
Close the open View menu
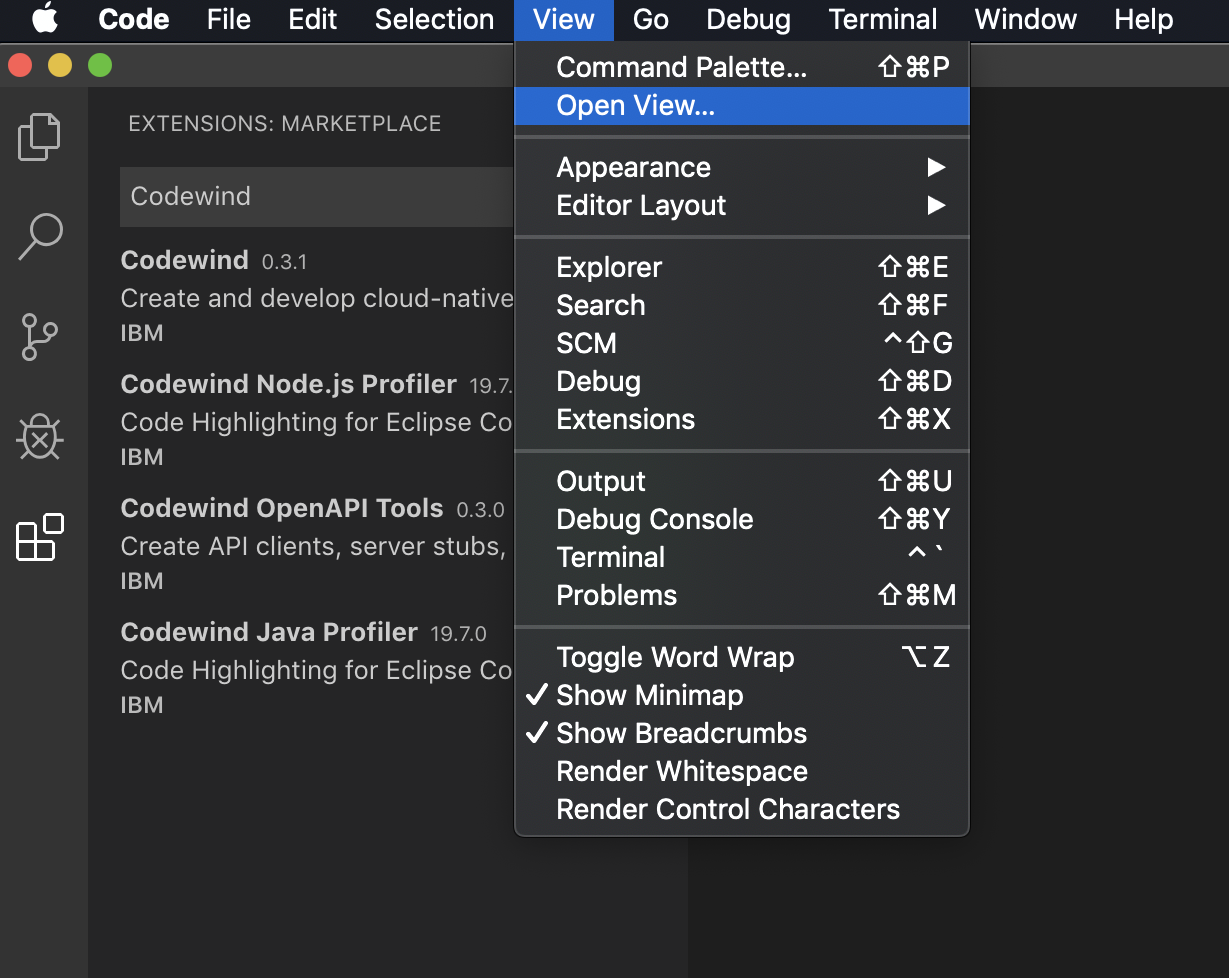pyautogui.click(x=564, y=19)
